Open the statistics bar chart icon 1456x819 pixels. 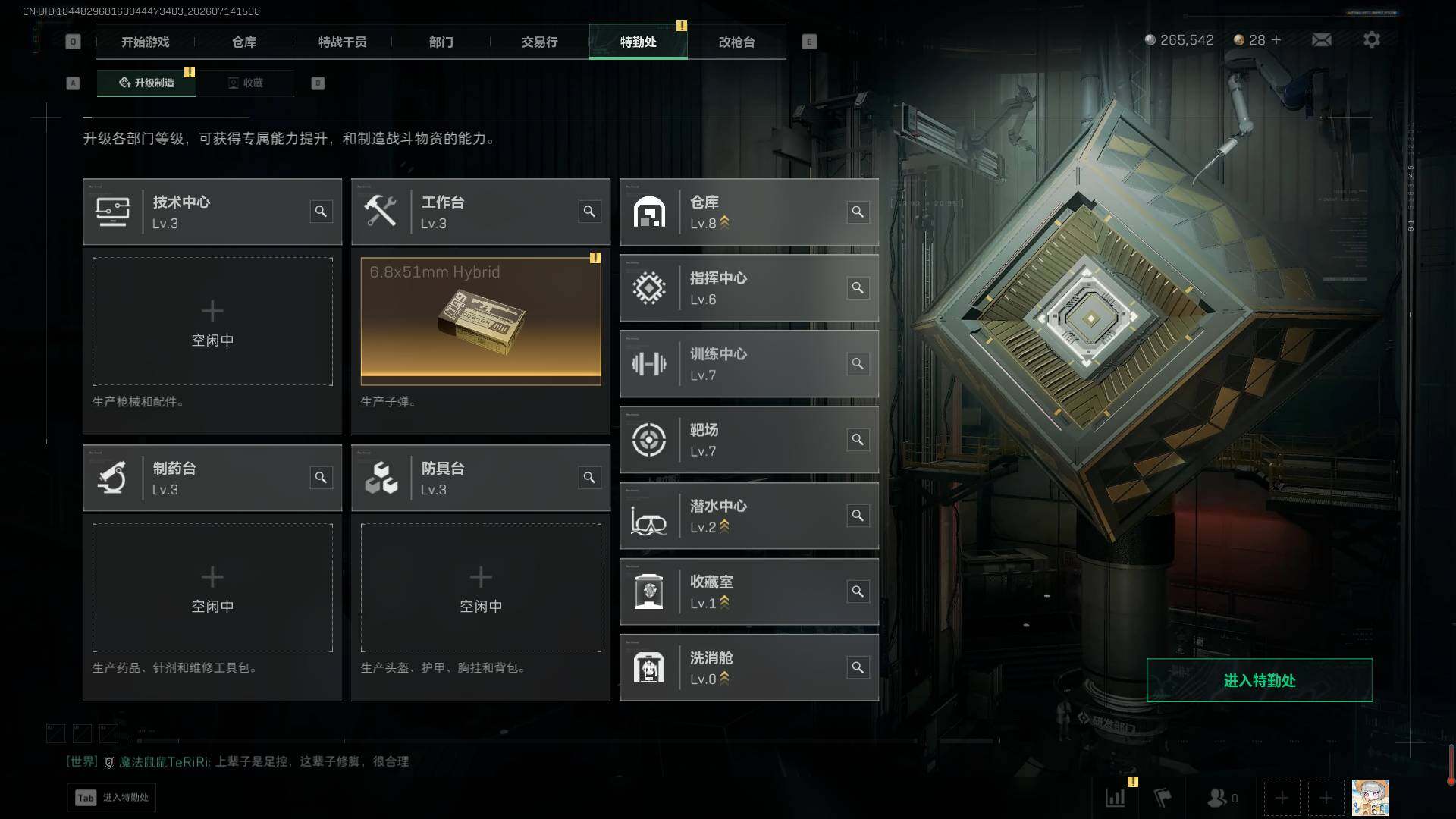click(x=1115, y=798)
